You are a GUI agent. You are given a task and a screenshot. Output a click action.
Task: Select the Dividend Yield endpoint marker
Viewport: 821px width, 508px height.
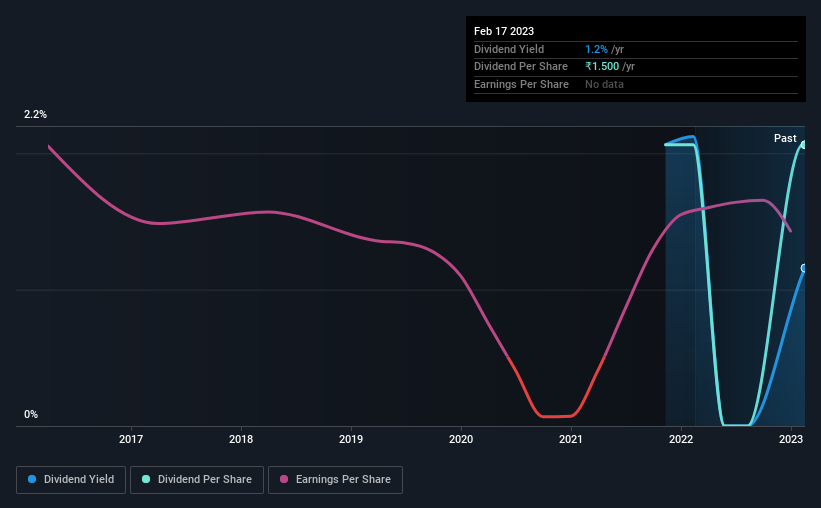804,268
